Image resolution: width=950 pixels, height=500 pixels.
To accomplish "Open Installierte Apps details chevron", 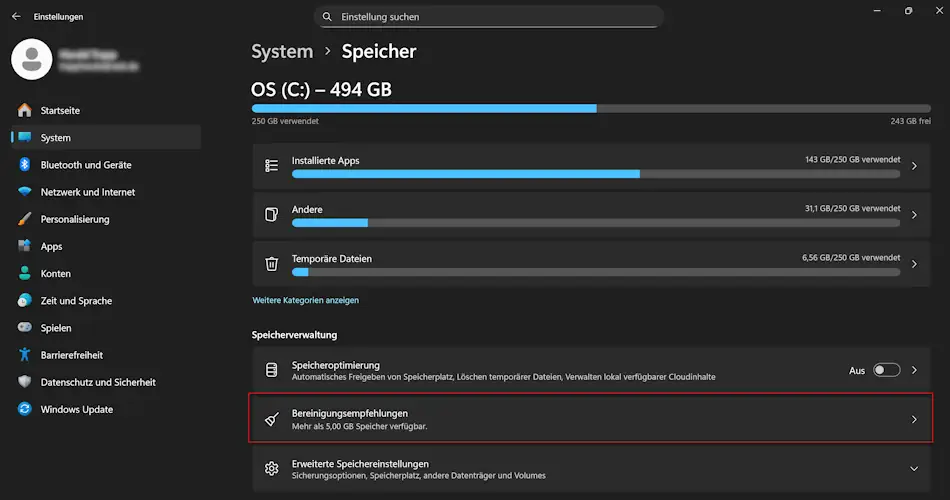I will pyautogui.click(x=913, y=166).
